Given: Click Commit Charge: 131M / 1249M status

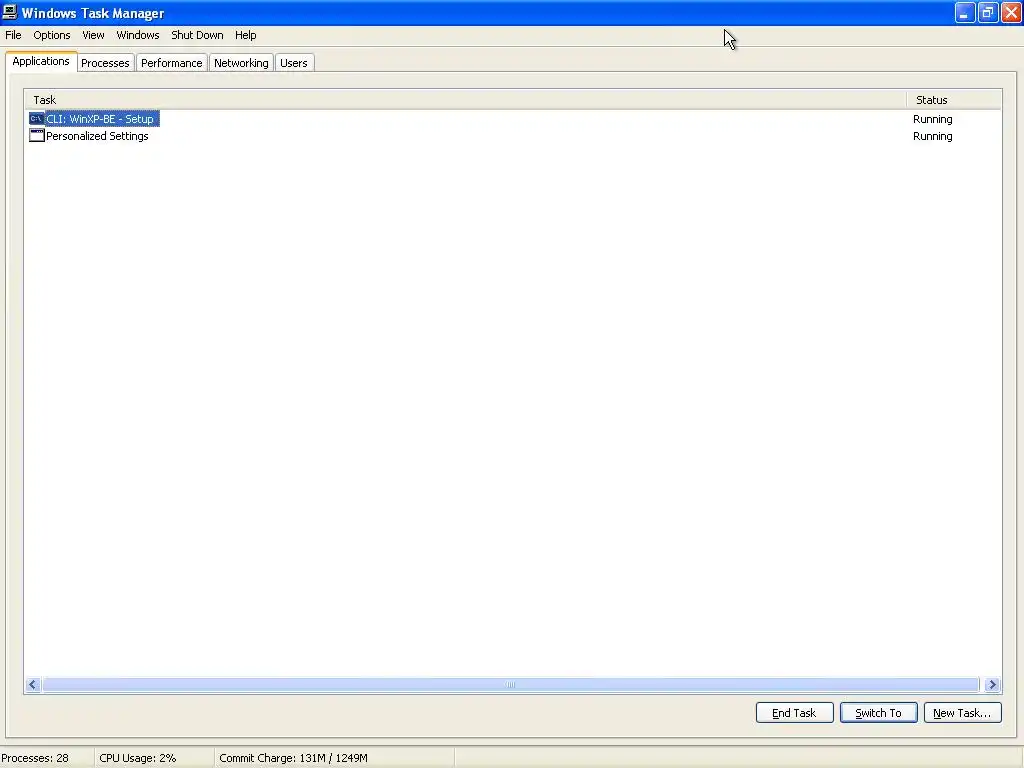Looking at the screenshot, I should [293, 758].
